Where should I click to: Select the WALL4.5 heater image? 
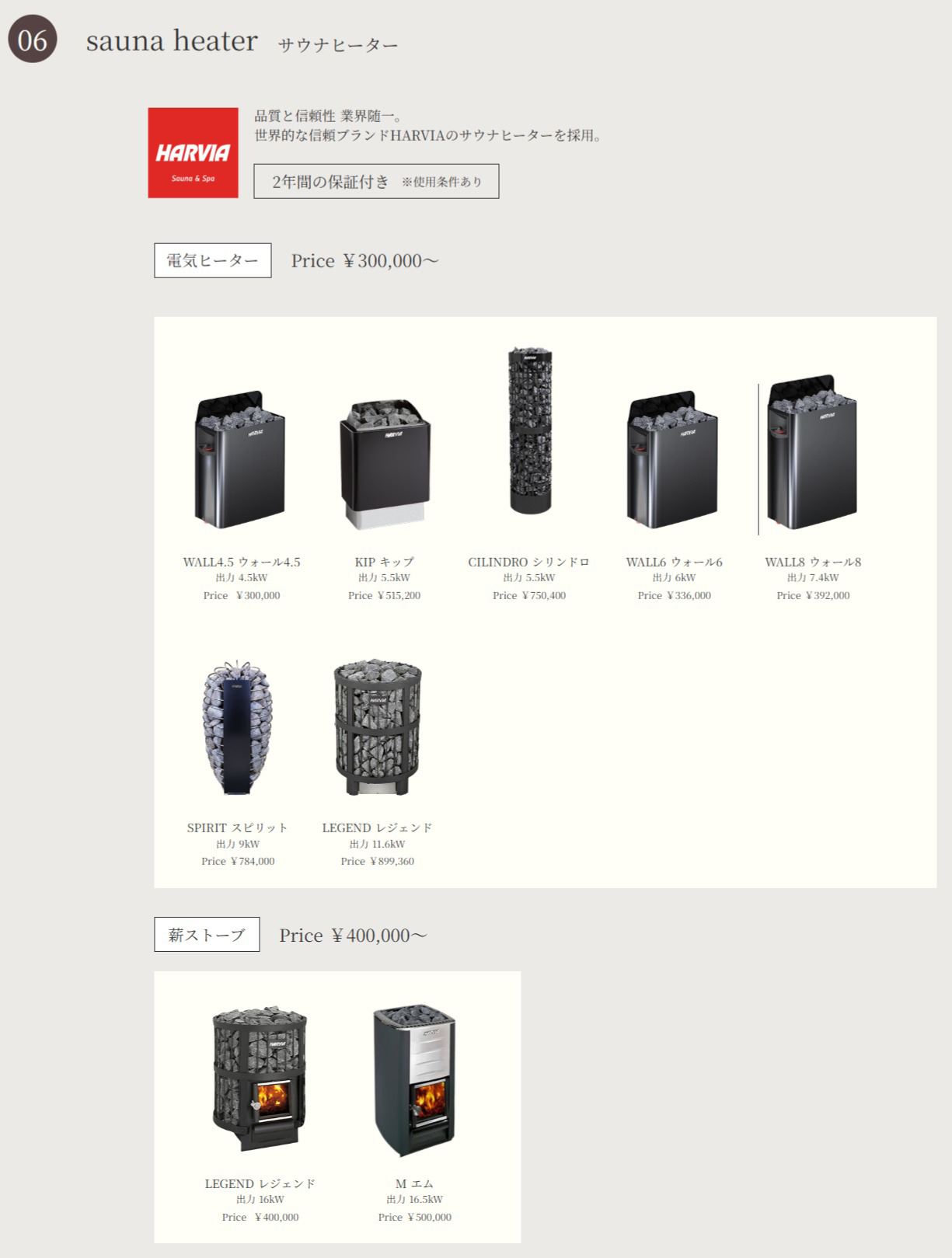pyautogui.click(x=240, y=460)
